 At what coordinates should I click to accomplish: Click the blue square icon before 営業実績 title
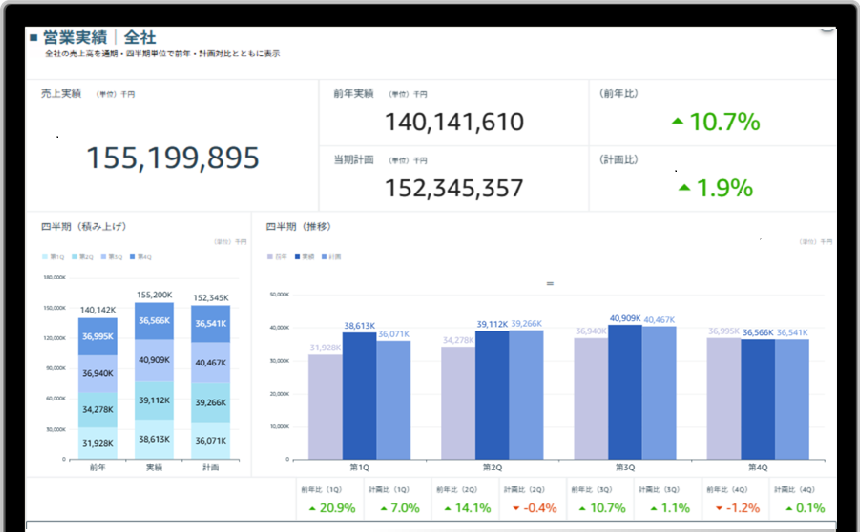coord(34,37)
